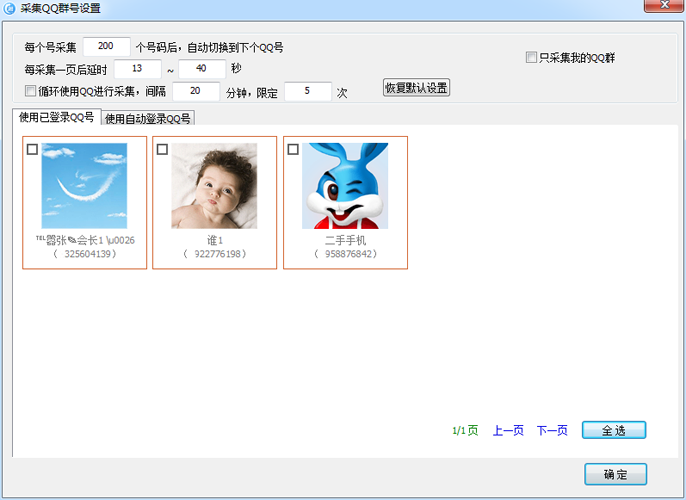Click the 1/1页 page indicator
The height and width of the screenshot is (500, 686).
[465, 431]
